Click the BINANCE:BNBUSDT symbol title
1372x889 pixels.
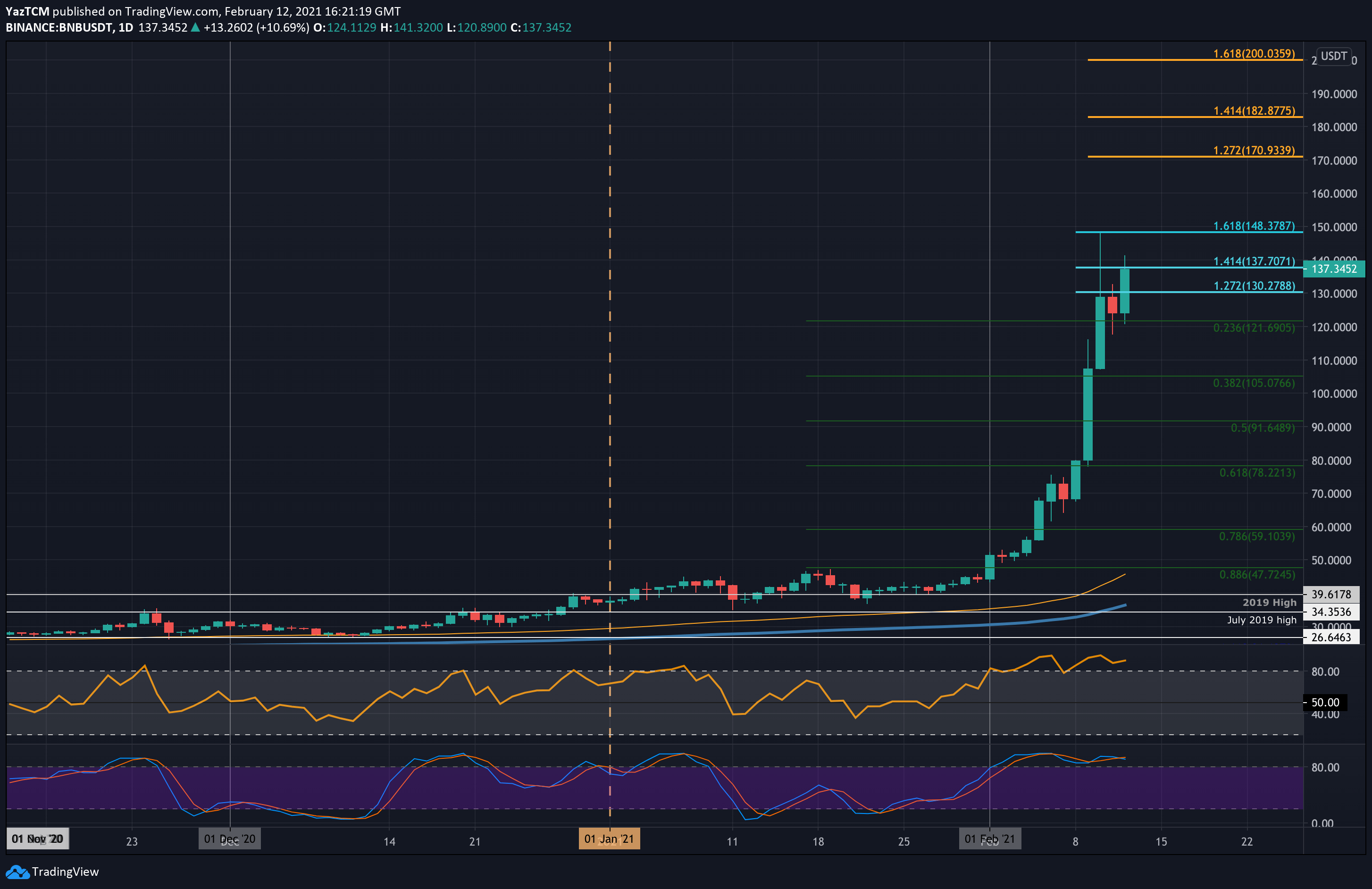[59, 27]
